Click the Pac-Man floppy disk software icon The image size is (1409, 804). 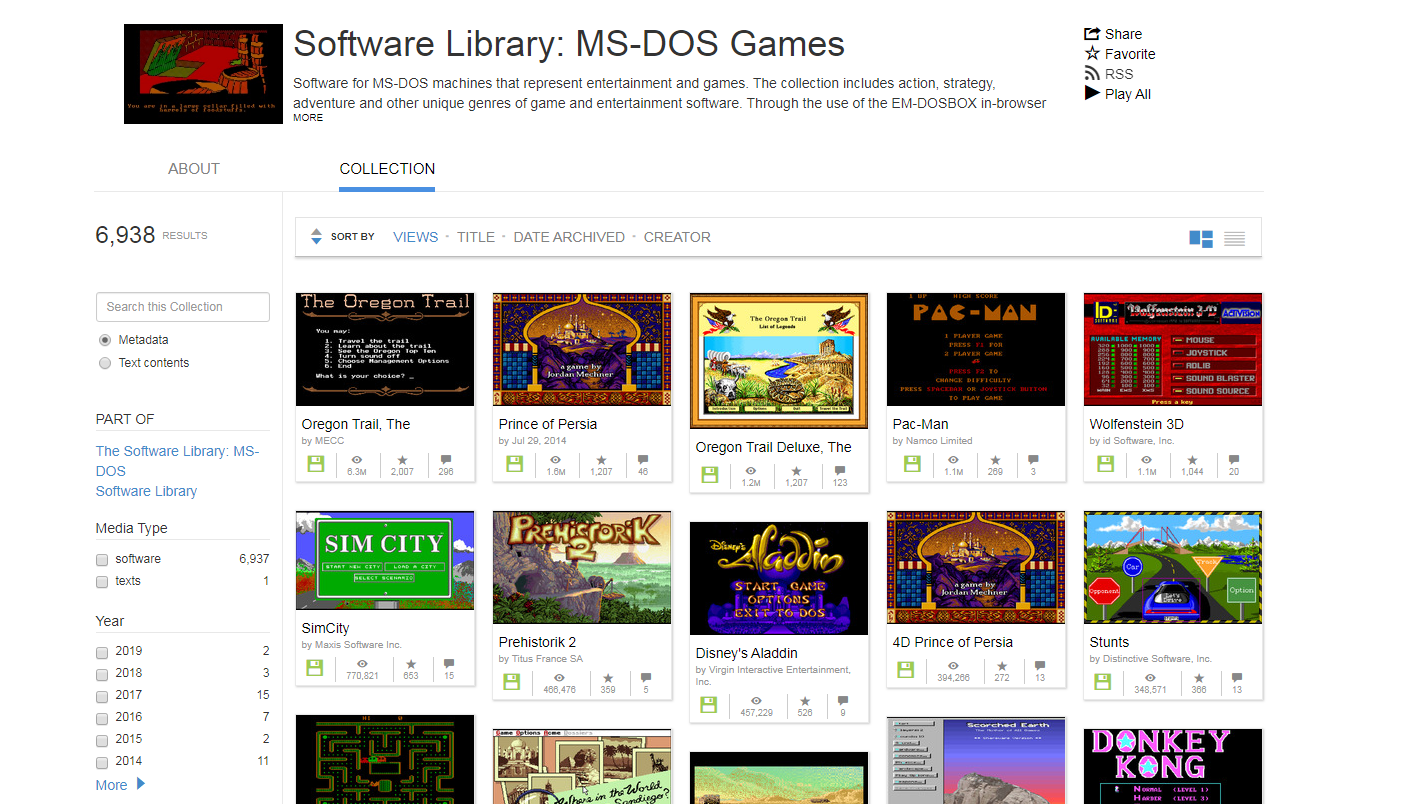click(x=912, y=464)
